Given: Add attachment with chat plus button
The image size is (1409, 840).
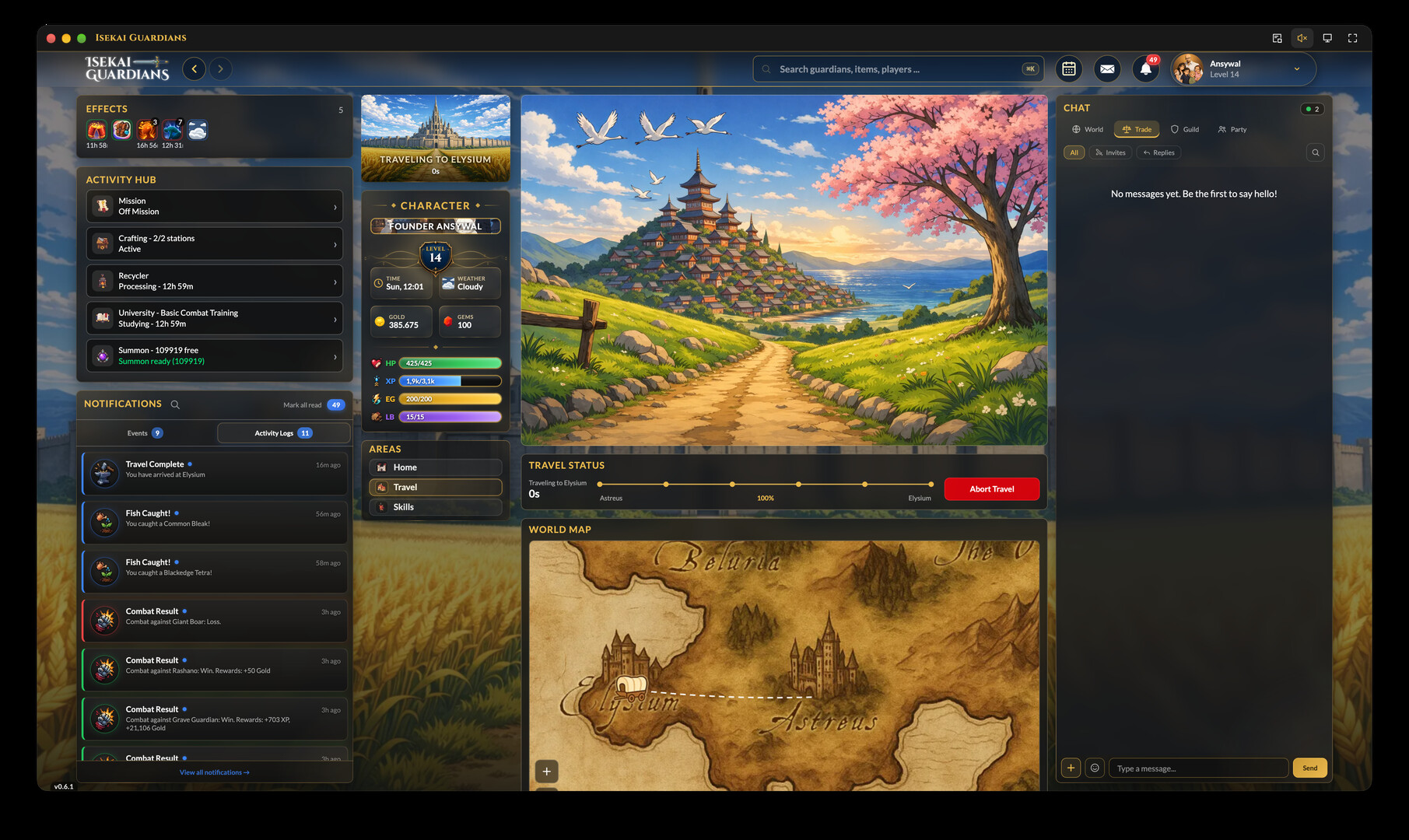Looking at the screenshot, I should click(x=1071, y=768).
